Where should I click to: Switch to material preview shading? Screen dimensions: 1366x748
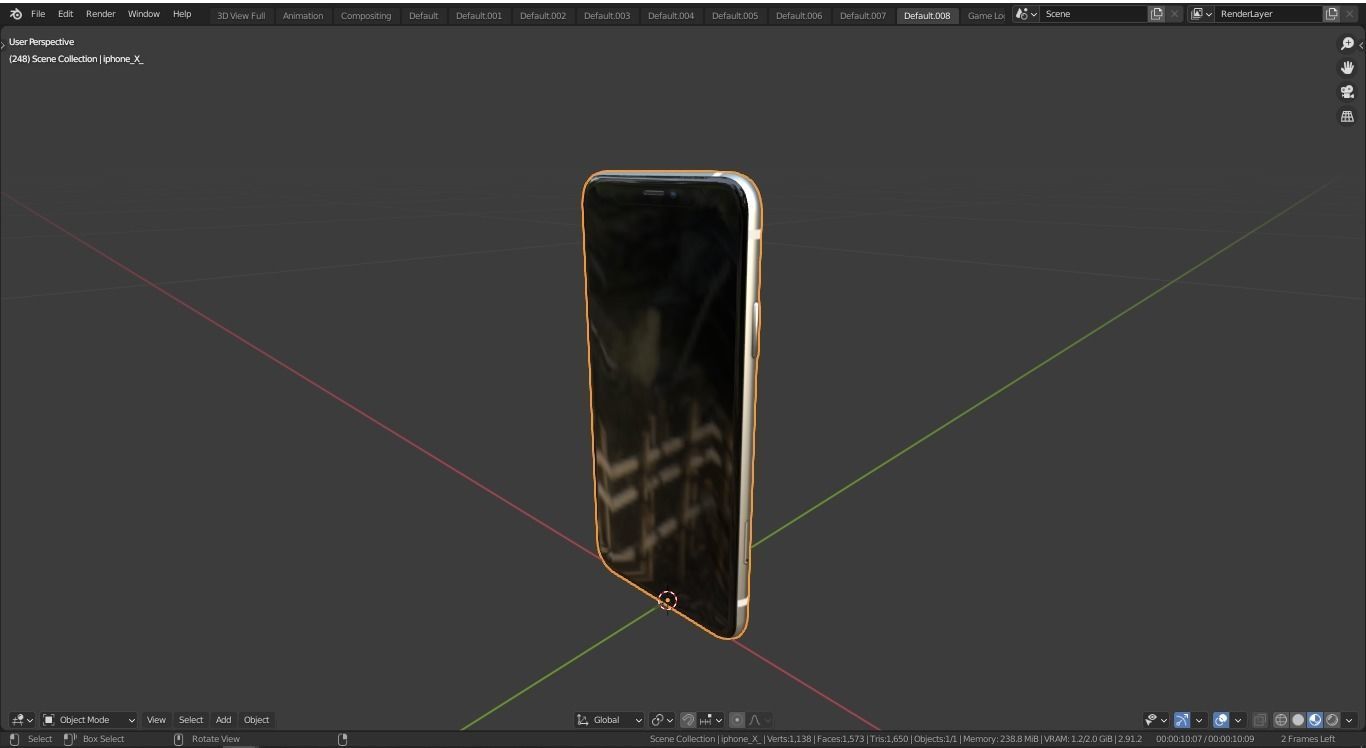point(1315,720)
